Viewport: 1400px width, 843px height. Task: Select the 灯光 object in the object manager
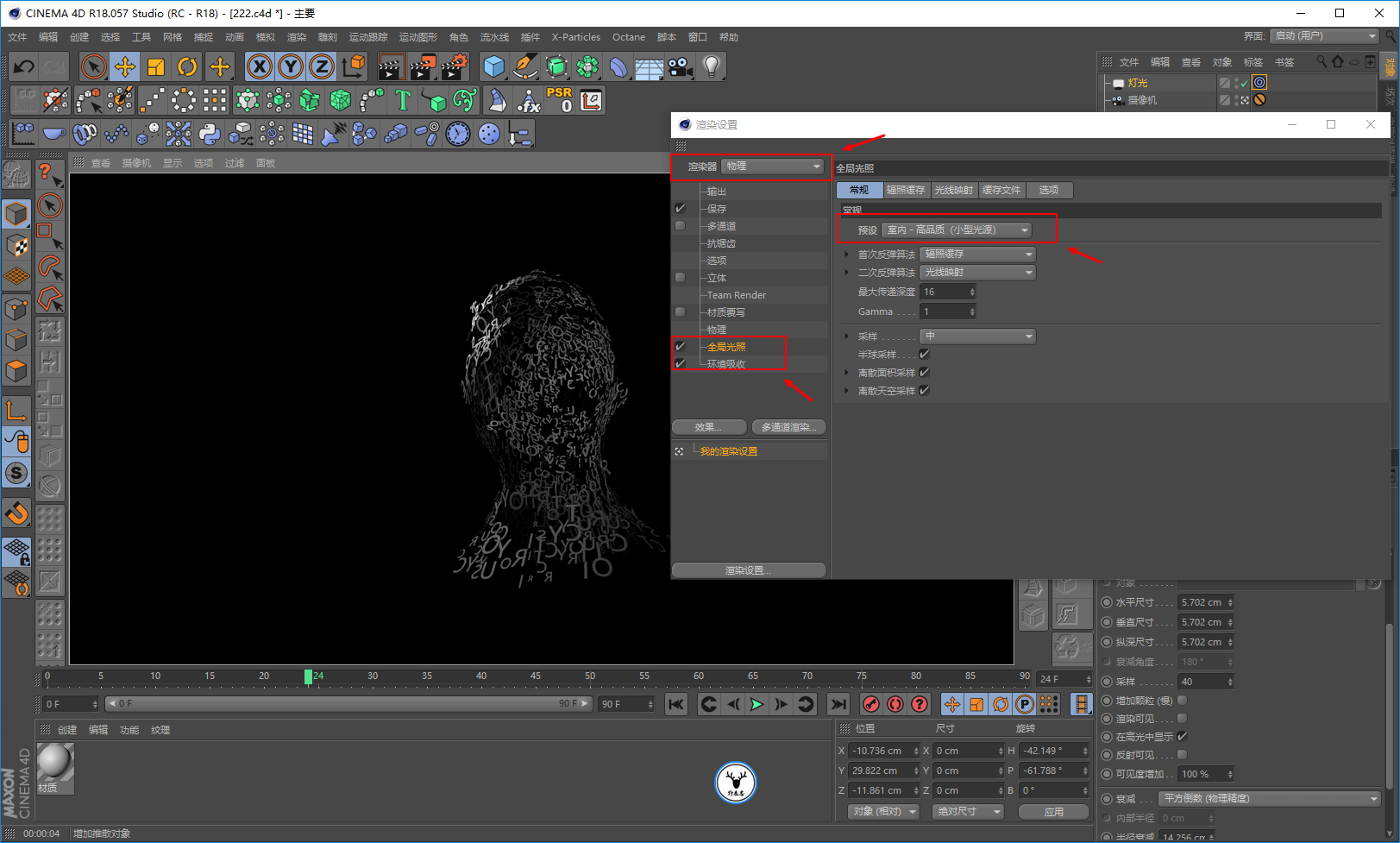tap(1138, 83)
